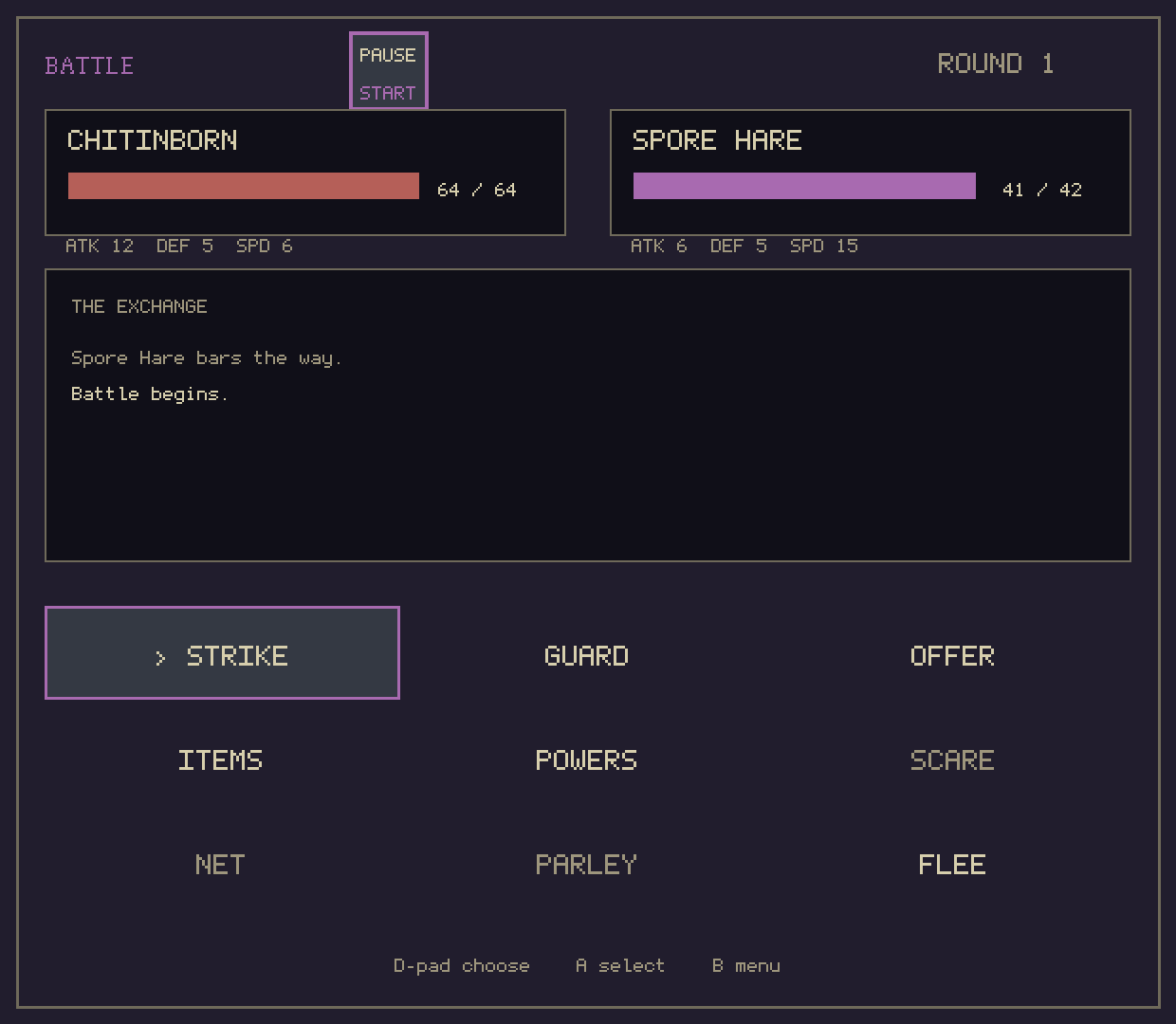Click FLEE to escape the battle
The image size is (1176, 1024).
click(952, 865)
